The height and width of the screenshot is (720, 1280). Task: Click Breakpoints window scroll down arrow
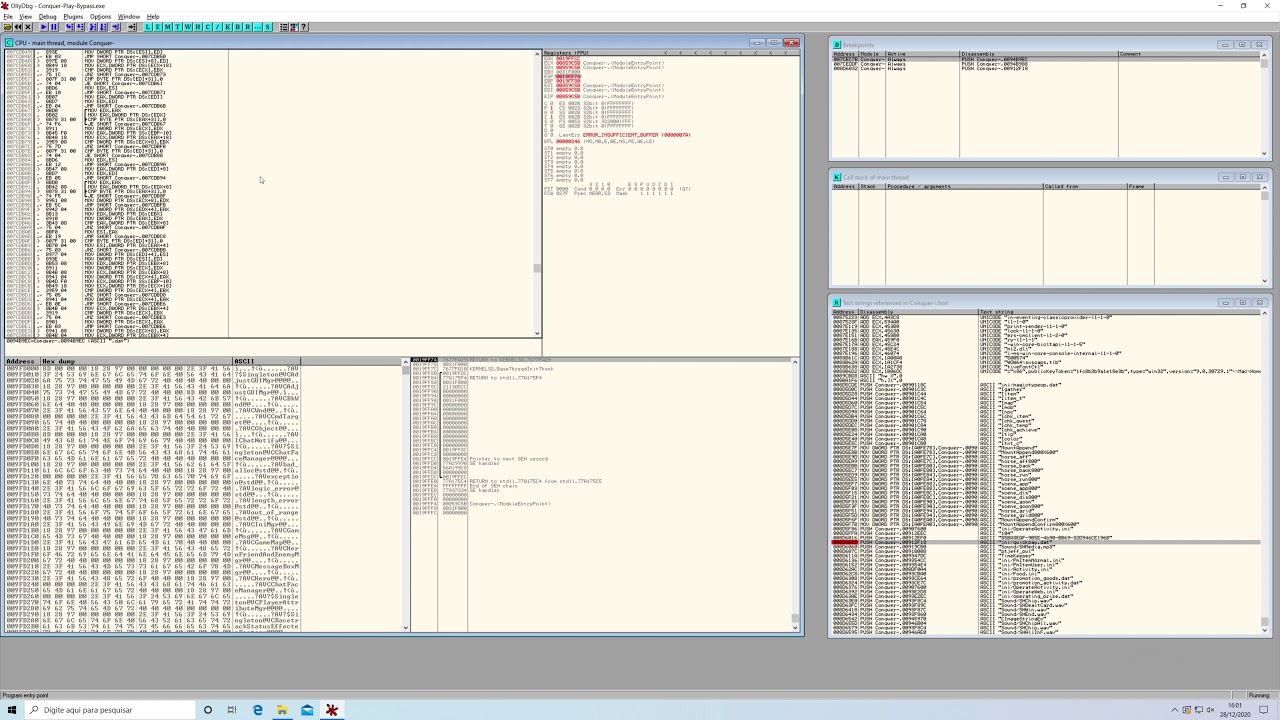[x=1264, y=154]
